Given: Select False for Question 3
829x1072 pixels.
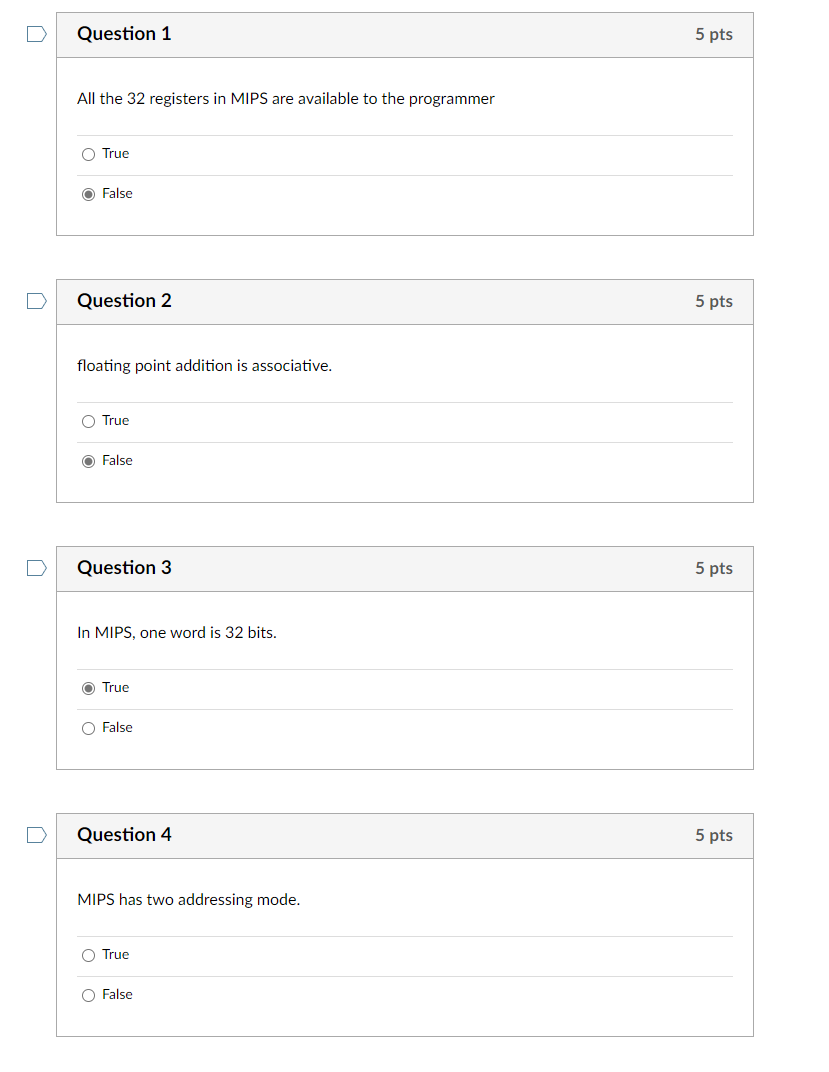Looking at the screenshot, I should click(88, 727).
